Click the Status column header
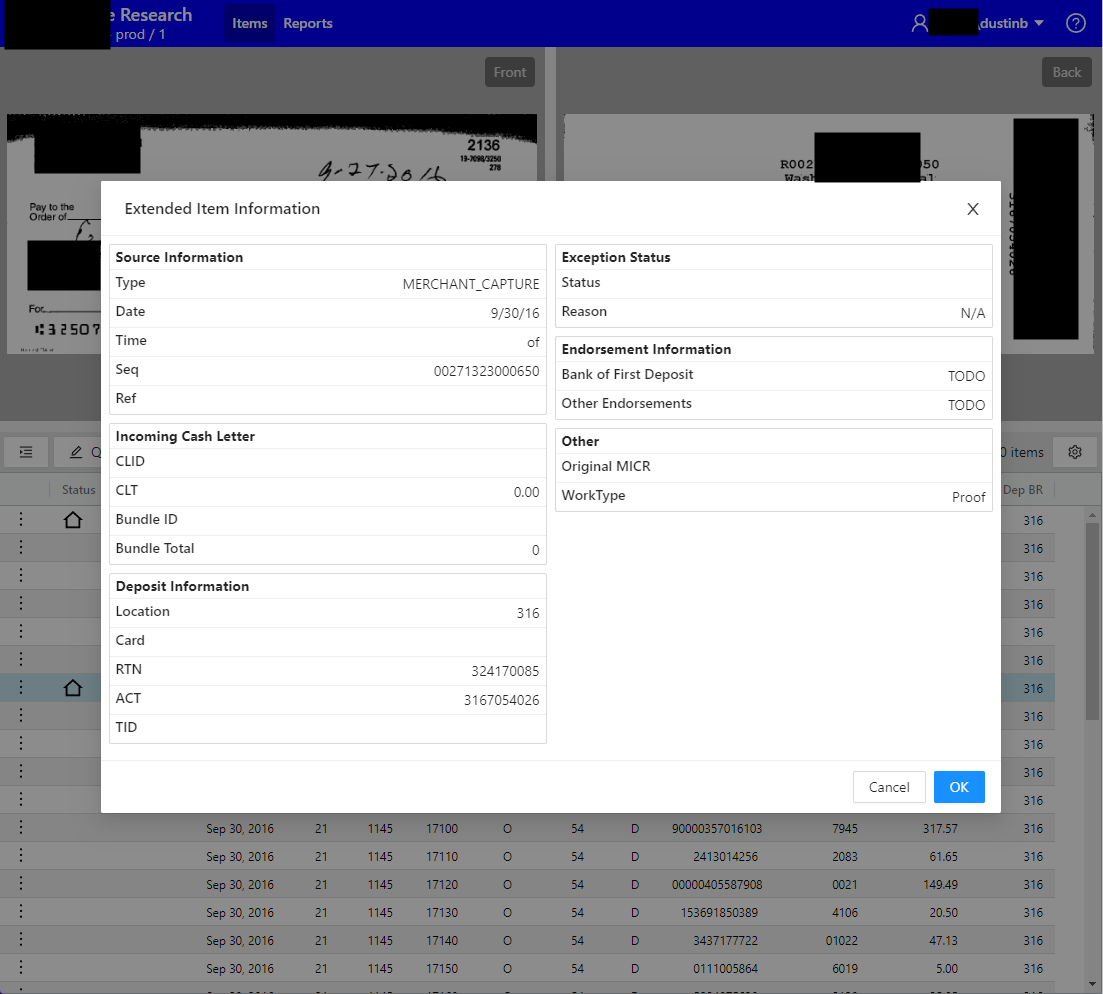 [x=78, y=490]
